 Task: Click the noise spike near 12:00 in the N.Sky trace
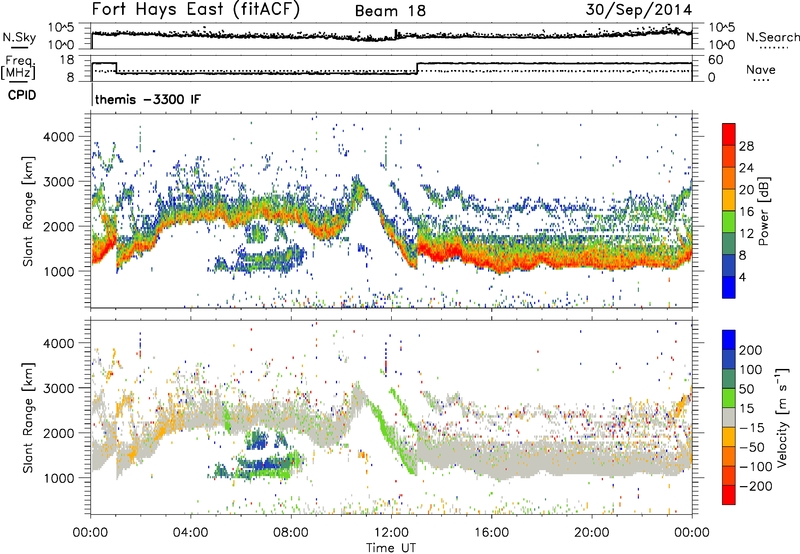point(396,33)
